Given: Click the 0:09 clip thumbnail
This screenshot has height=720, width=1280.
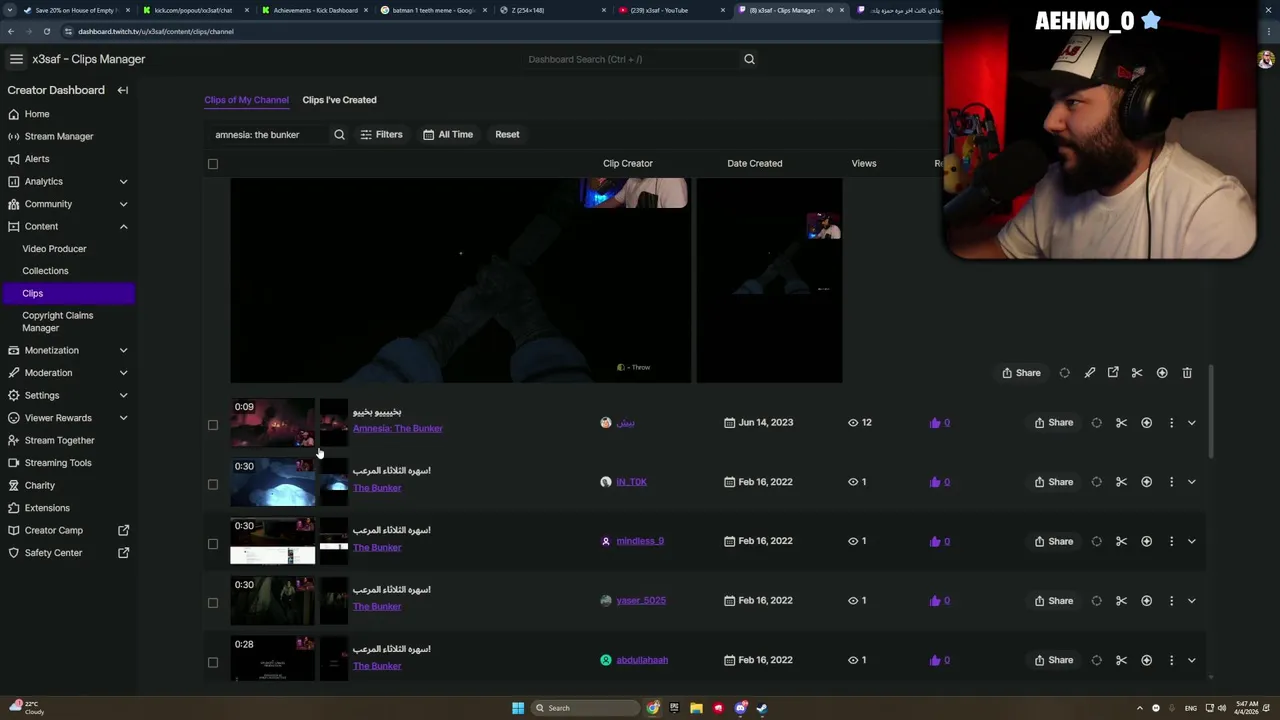Looking at the screenshot, I should (x=272, y=423).
